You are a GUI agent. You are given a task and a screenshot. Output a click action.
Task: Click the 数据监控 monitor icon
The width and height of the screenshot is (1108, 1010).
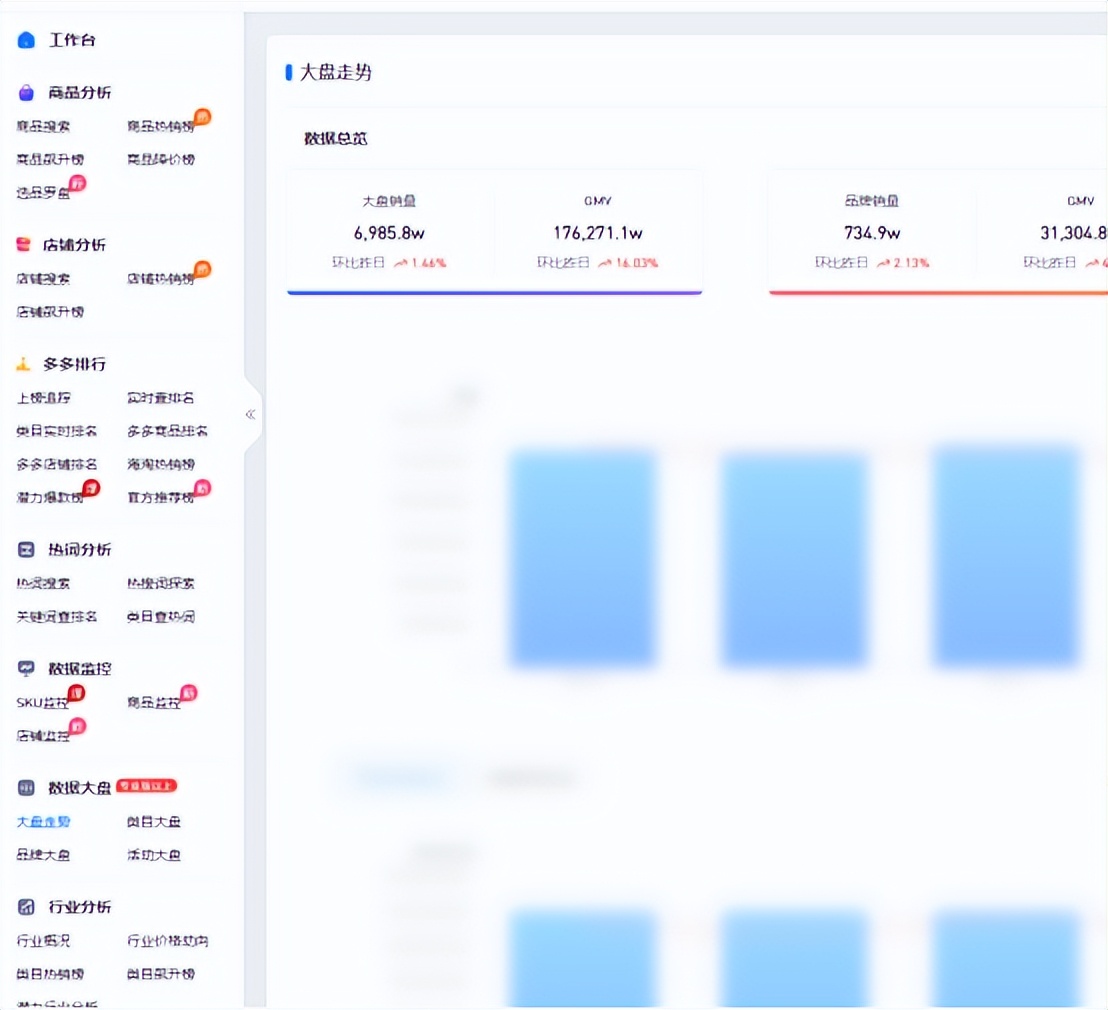click(x=27, y=668)
